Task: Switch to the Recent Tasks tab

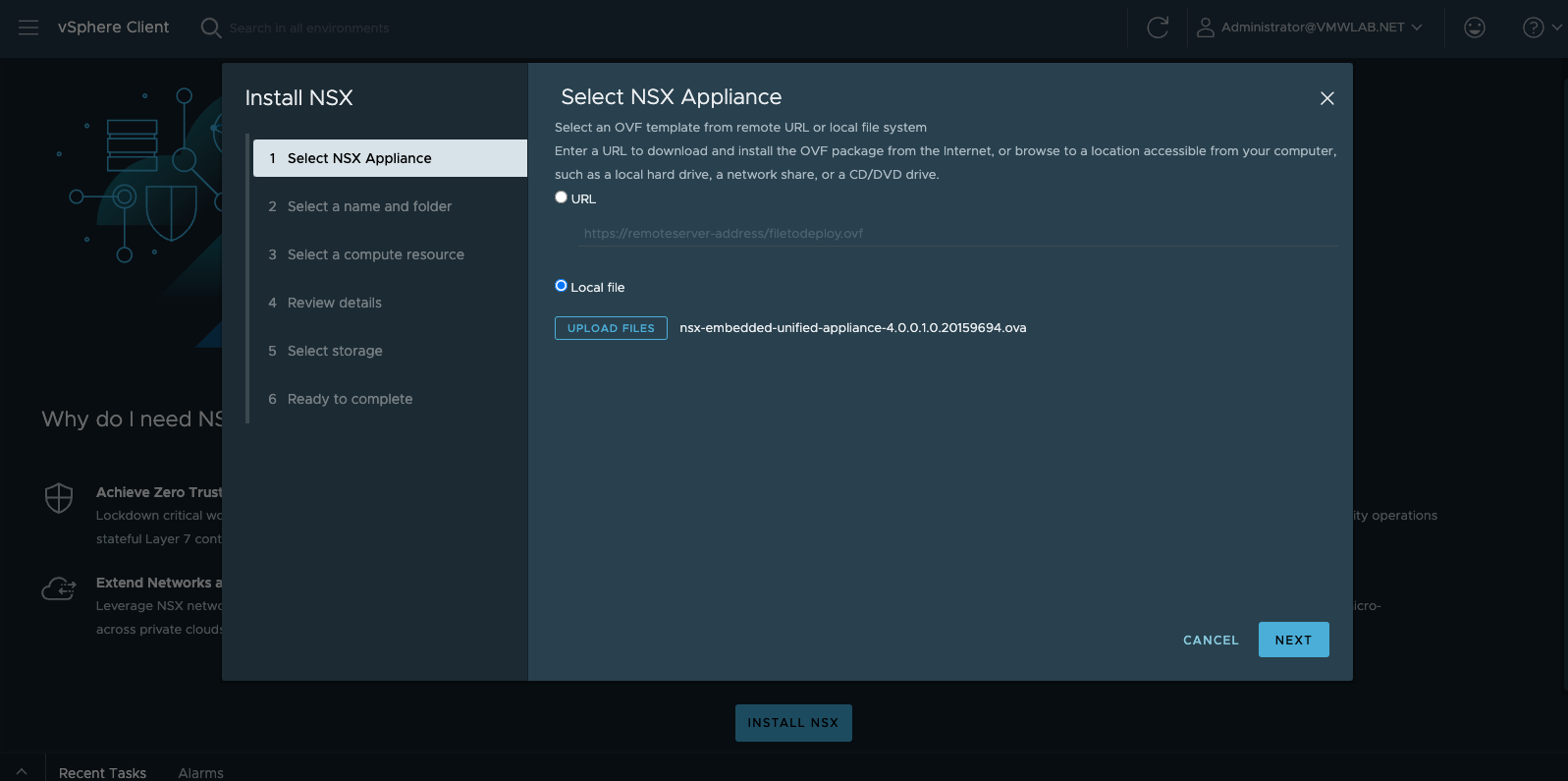Action: (102, 773)
